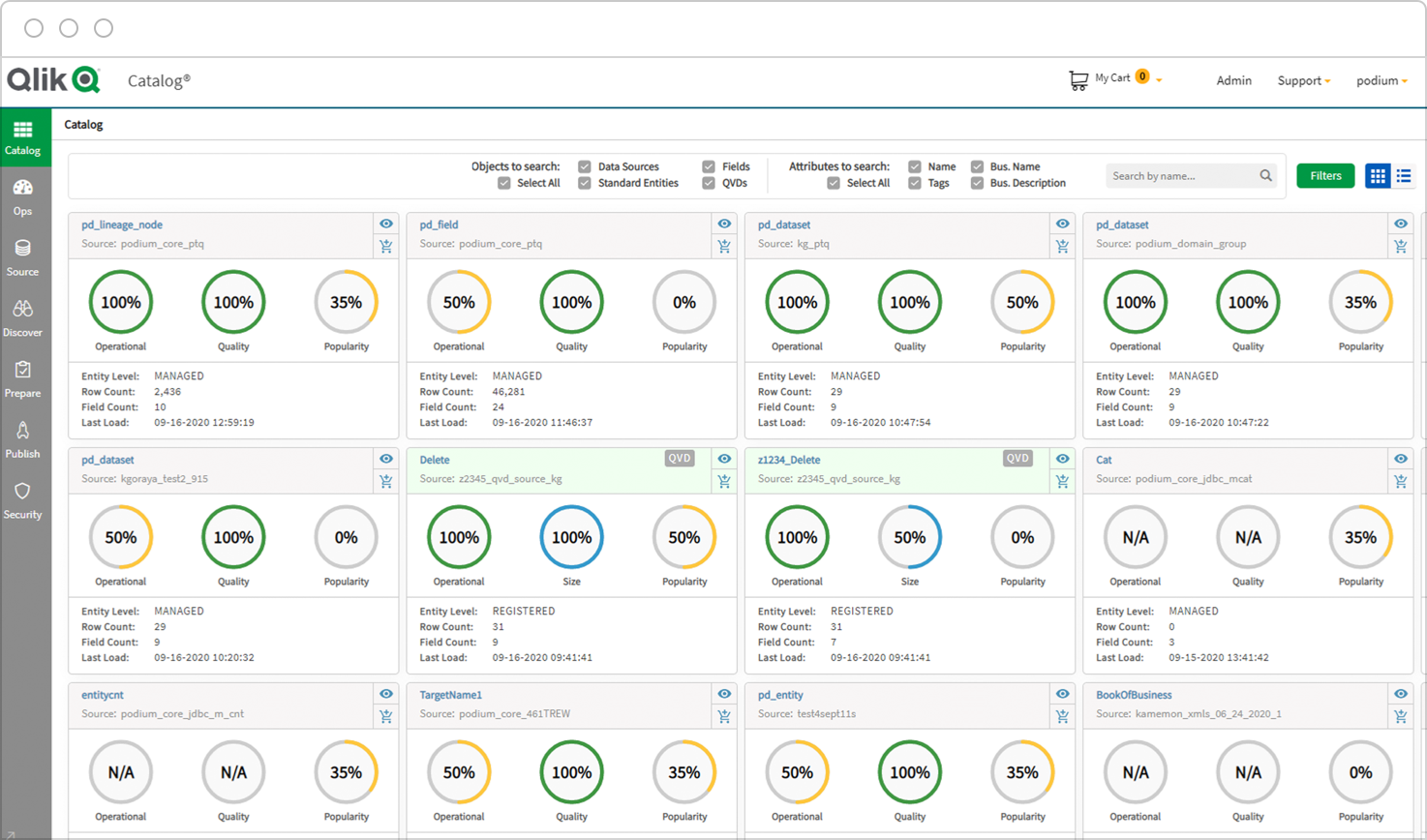
Task: Toggle QVDs checkbox
Action: 709,183
